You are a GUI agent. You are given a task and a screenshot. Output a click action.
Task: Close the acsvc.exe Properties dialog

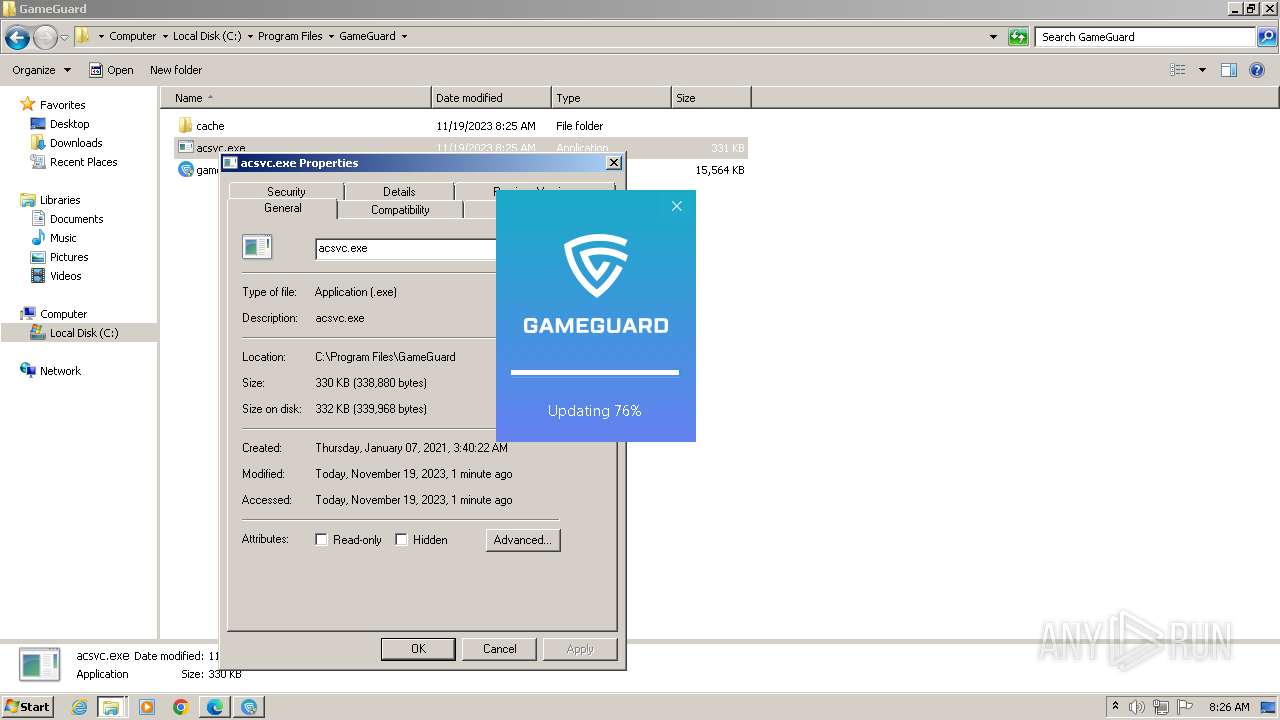614,163
